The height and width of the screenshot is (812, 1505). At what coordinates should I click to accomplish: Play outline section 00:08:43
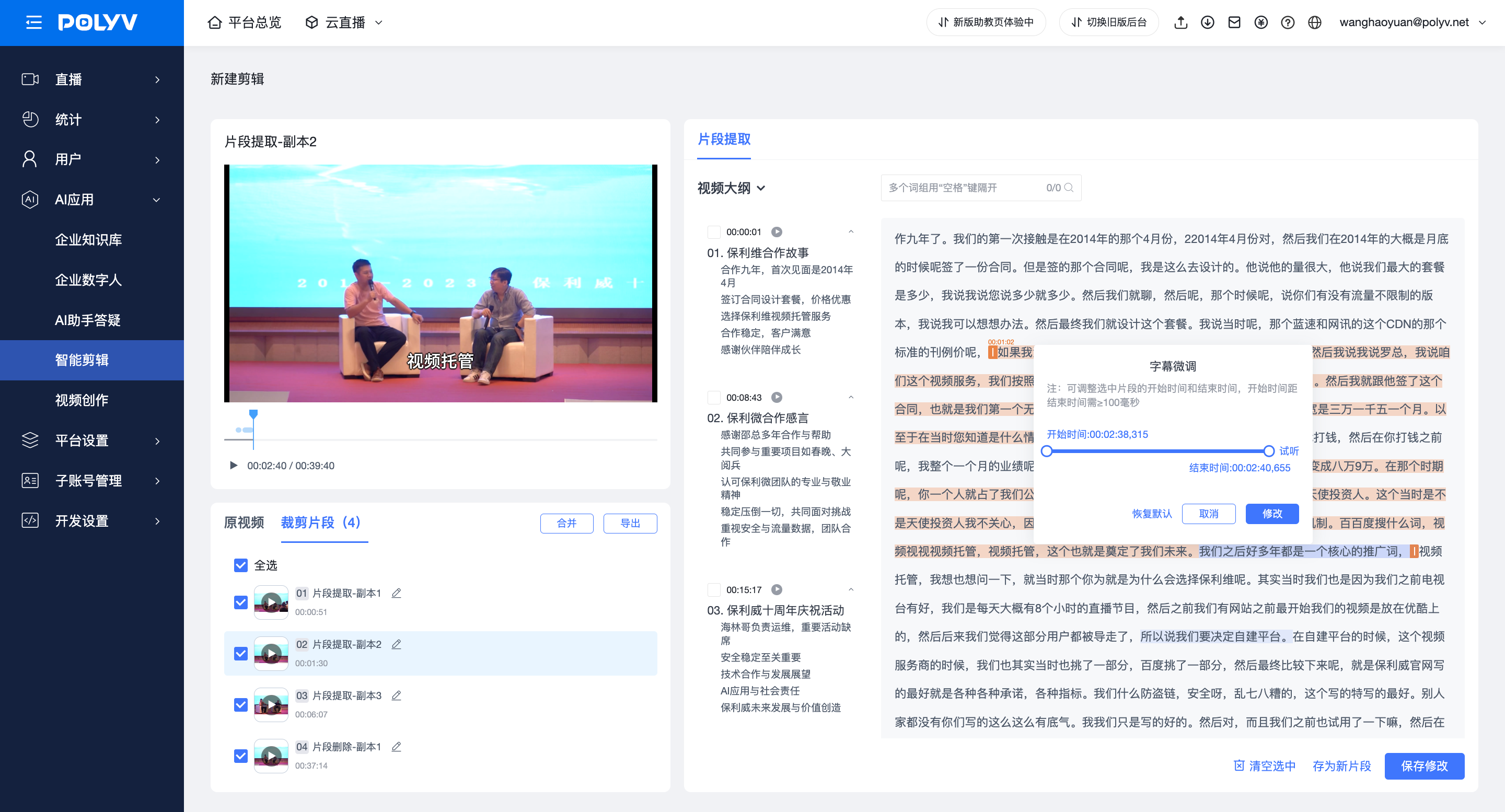[x=777, y=397]
